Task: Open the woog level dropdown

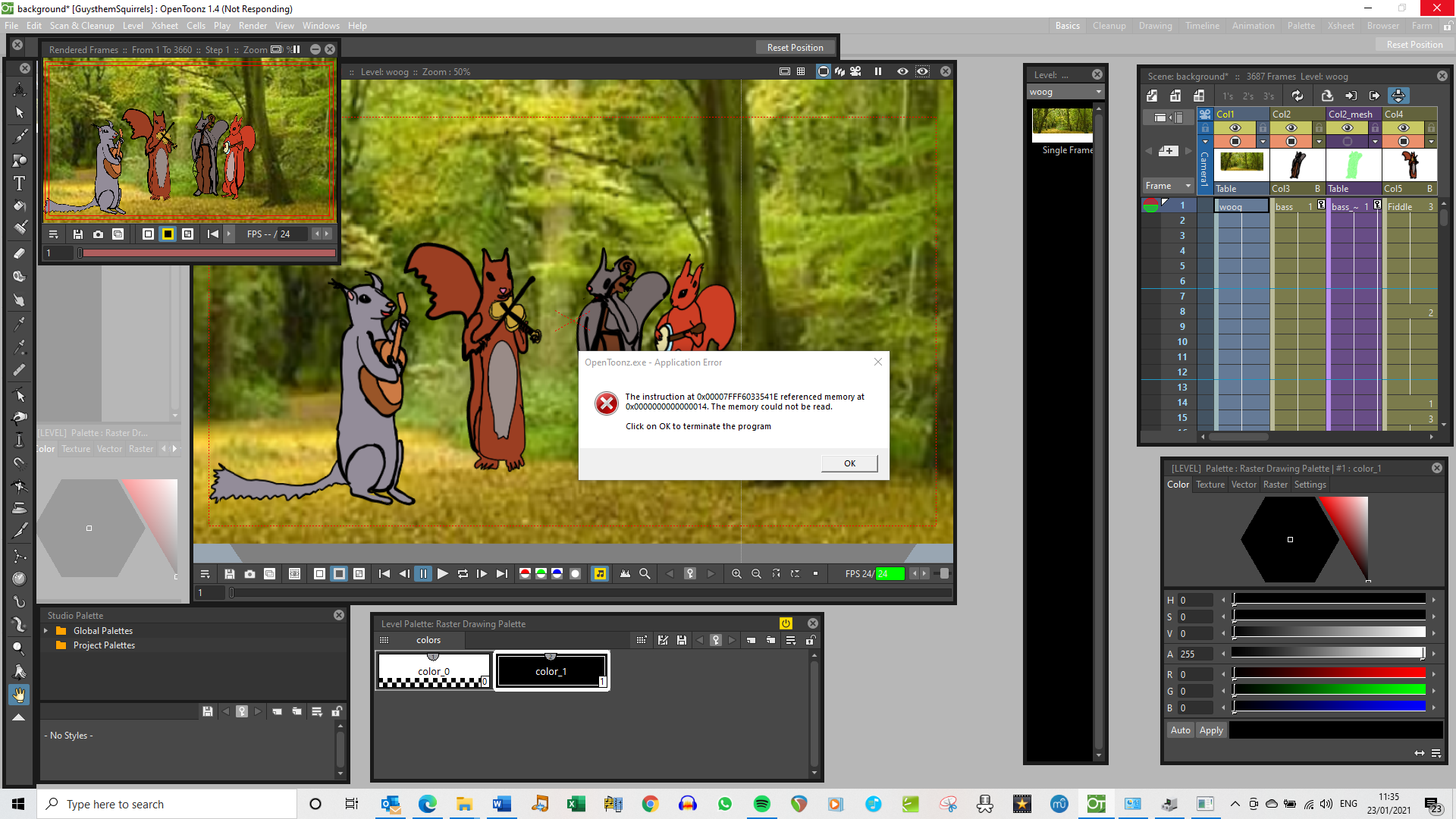Action: 1097,92
